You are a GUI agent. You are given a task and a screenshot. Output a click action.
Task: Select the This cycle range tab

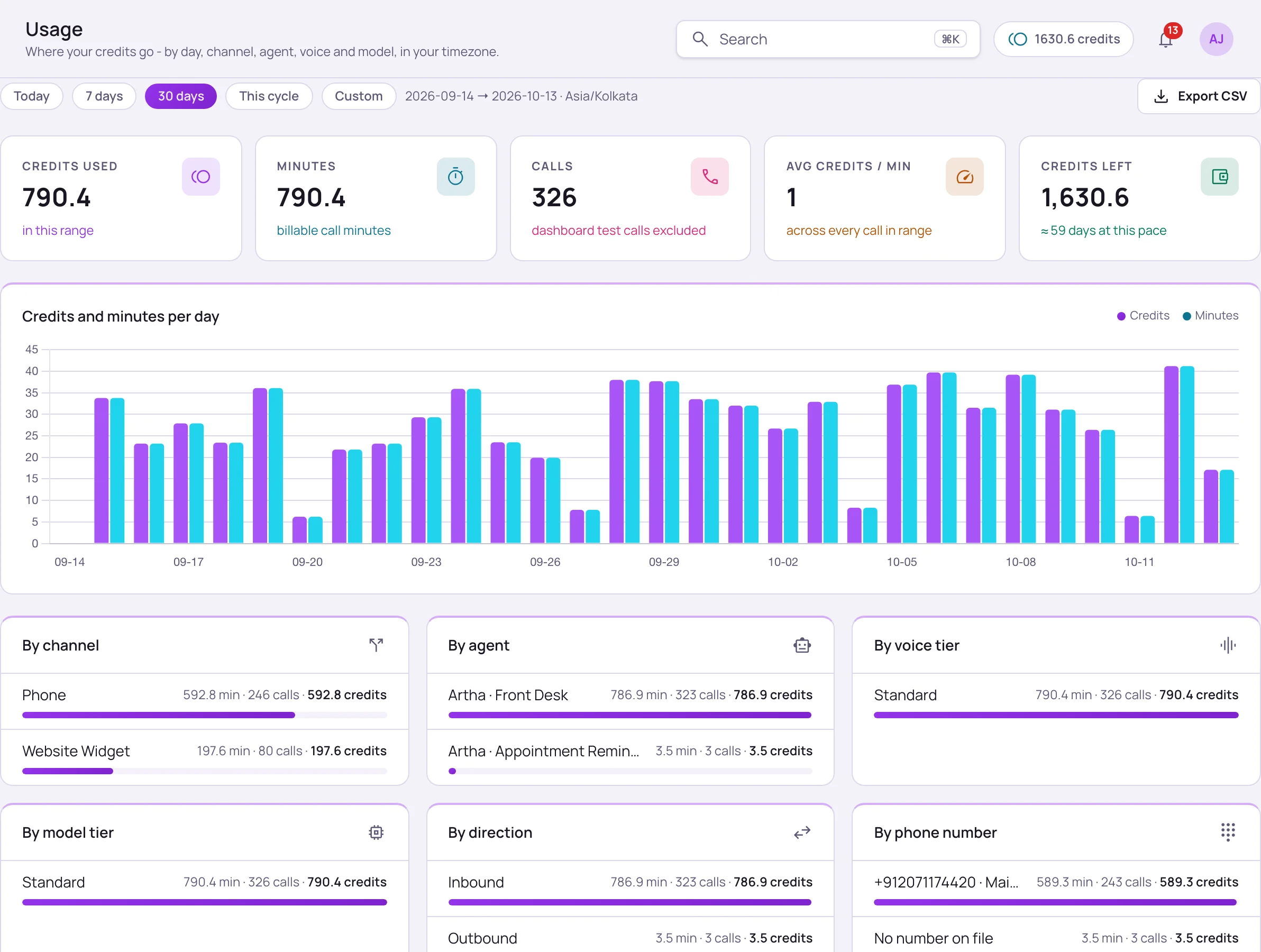269,96
